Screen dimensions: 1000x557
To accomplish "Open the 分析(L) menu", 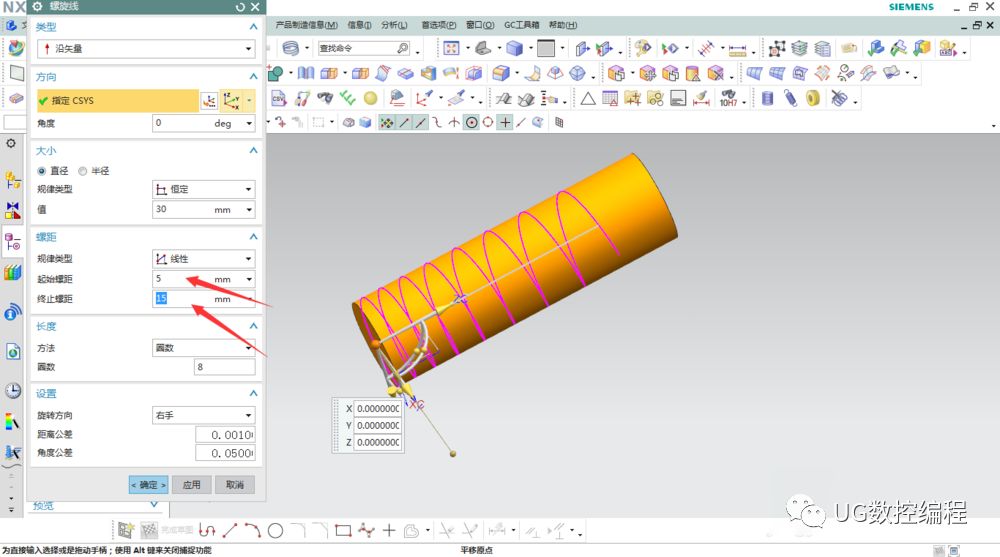I will 394,25.
